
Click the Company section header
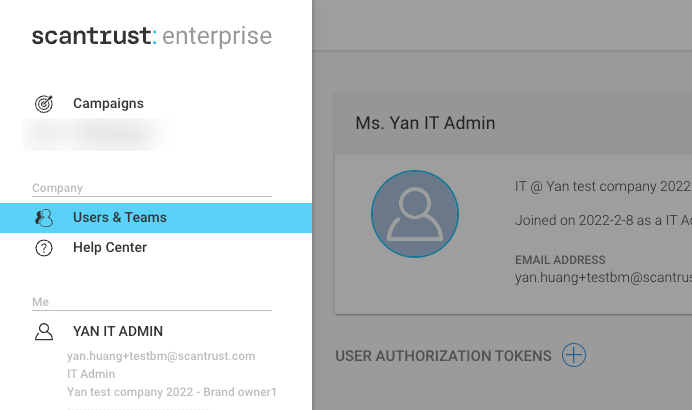[57, 188]
